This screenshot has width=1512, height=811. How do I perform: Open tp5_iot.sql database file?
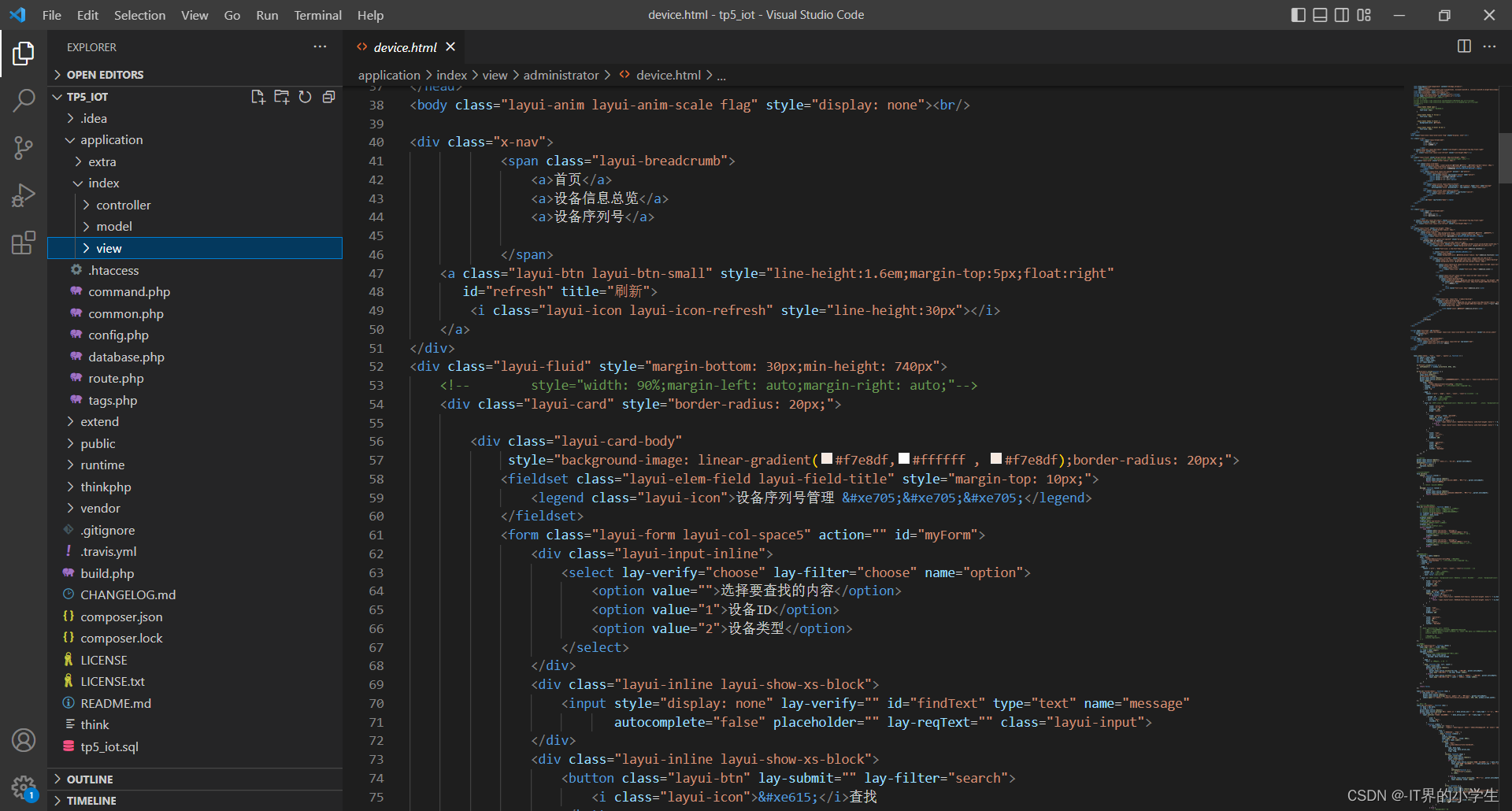tap(109, 747)
